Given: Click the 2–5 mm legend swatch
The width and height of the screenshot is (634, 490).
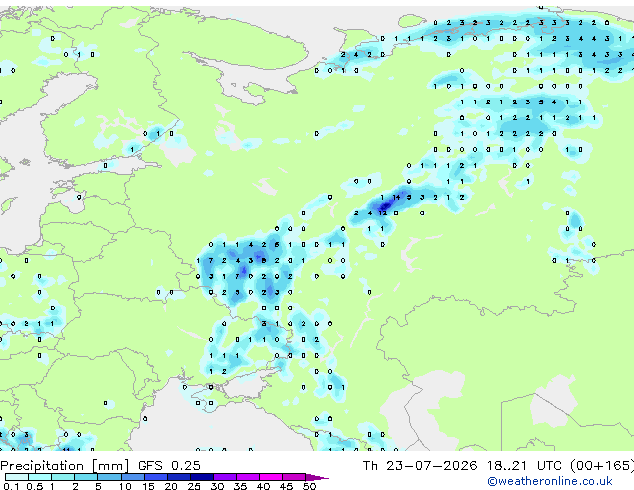Looking at the screenshot, I should pos(86,477).
